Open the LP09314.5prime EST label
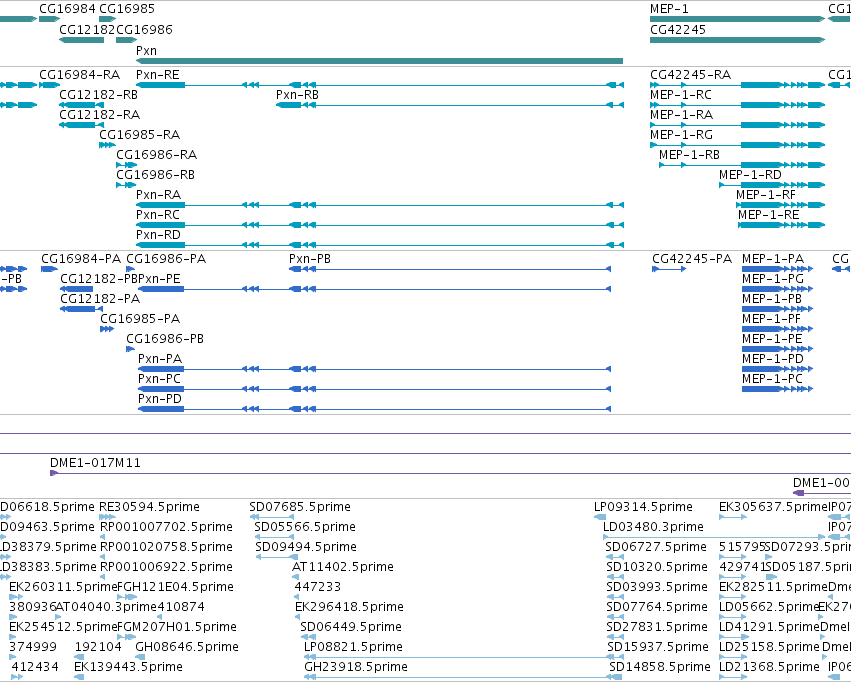This screenshot has width=851, height=682. pos(643,507)
